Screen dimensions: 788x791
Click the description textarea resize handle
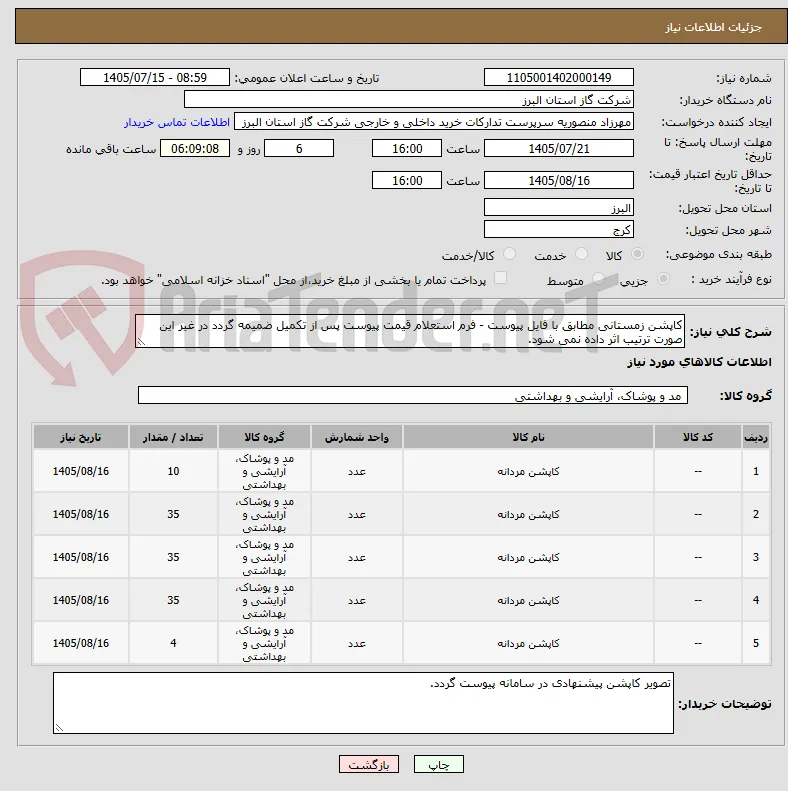click(x=141, y=342)
